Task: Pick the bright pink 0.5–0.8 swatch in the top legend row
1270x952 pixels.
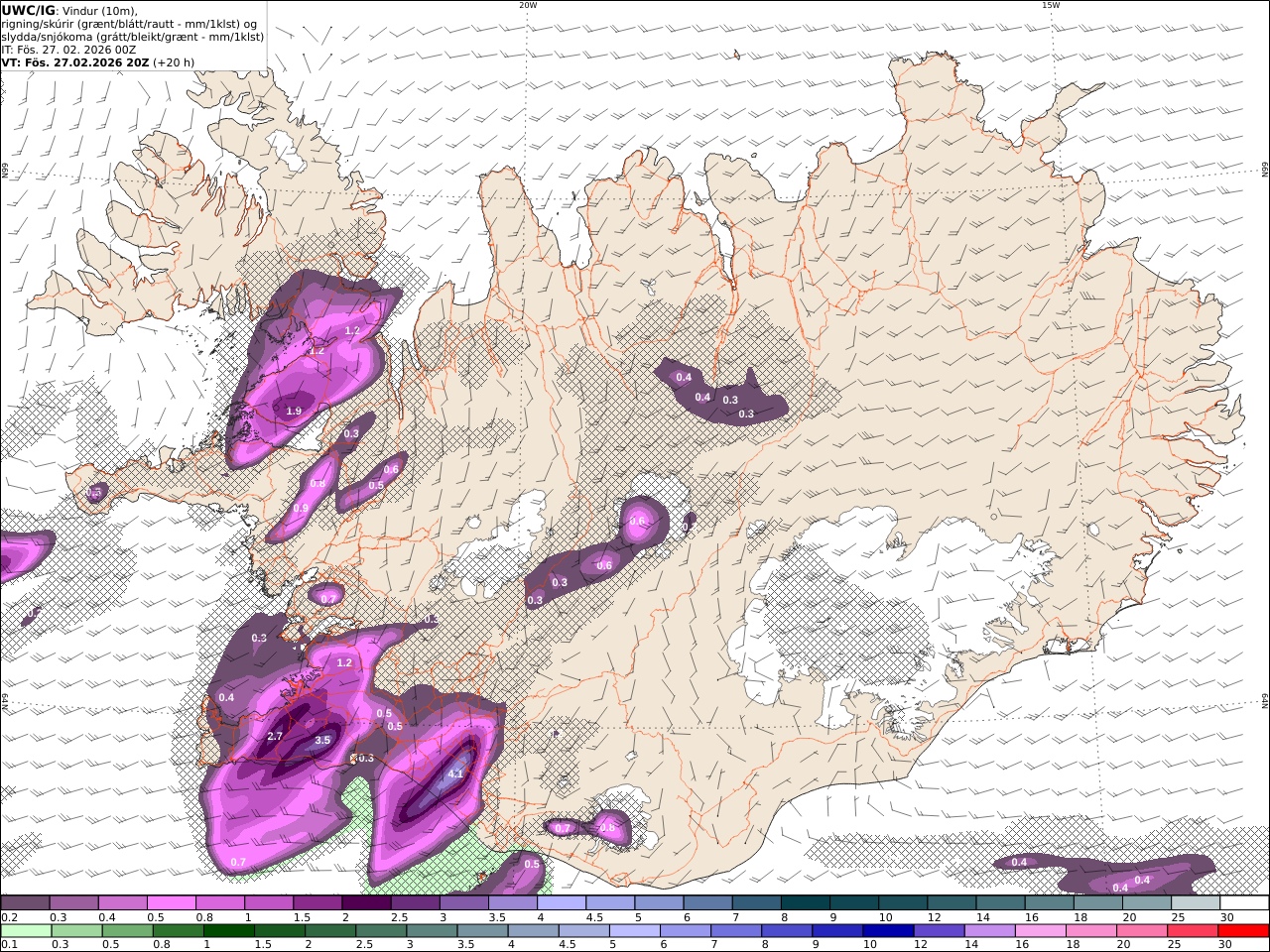Action: pos(171,902)
